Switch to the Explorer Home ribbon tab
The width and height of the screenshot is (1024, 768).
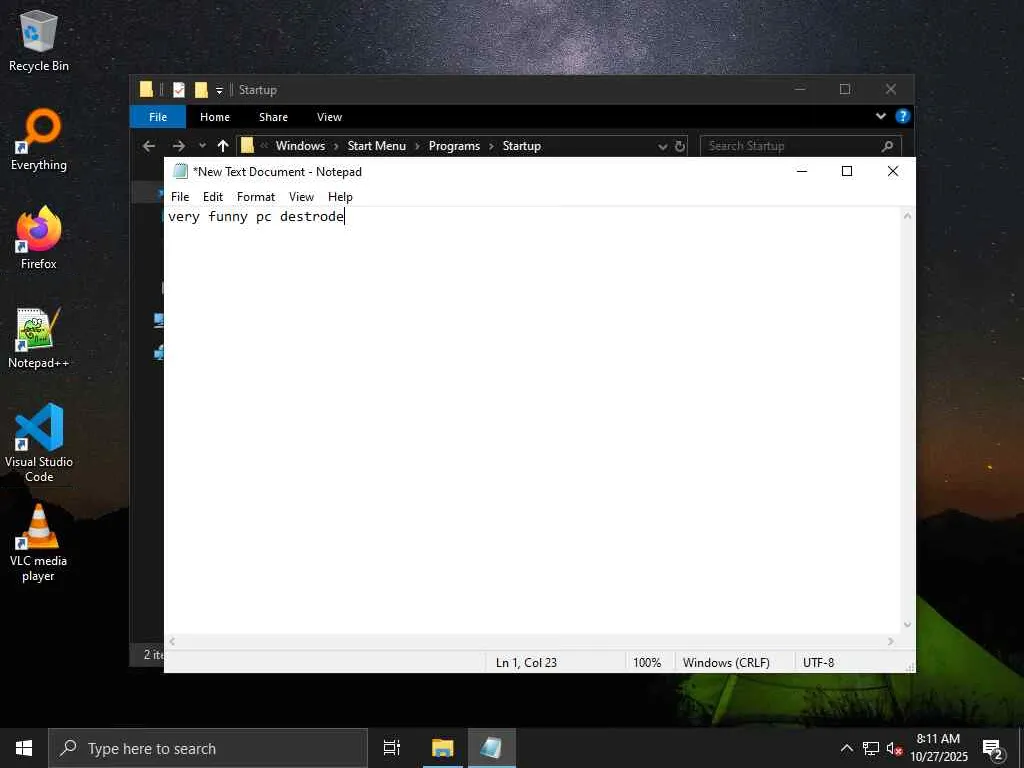(x=215, y=117)
